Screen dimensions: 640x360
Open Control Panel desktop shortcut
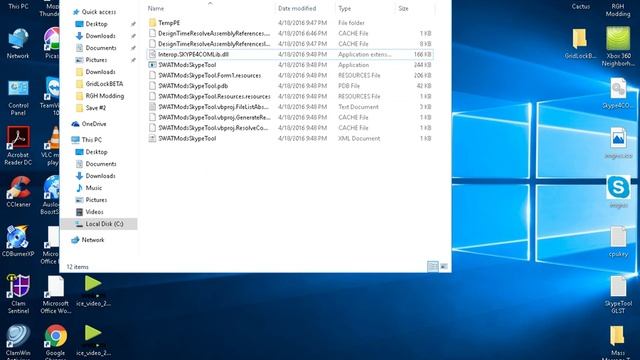pyautogui.click(x=18, y=98)
